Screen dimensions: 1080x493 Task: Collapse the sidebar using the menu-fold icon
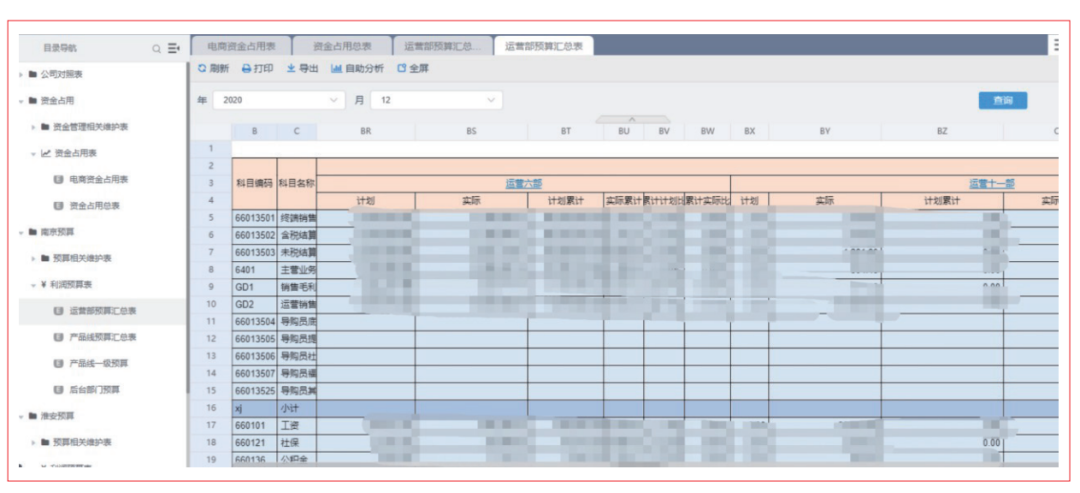click(173, 48)
